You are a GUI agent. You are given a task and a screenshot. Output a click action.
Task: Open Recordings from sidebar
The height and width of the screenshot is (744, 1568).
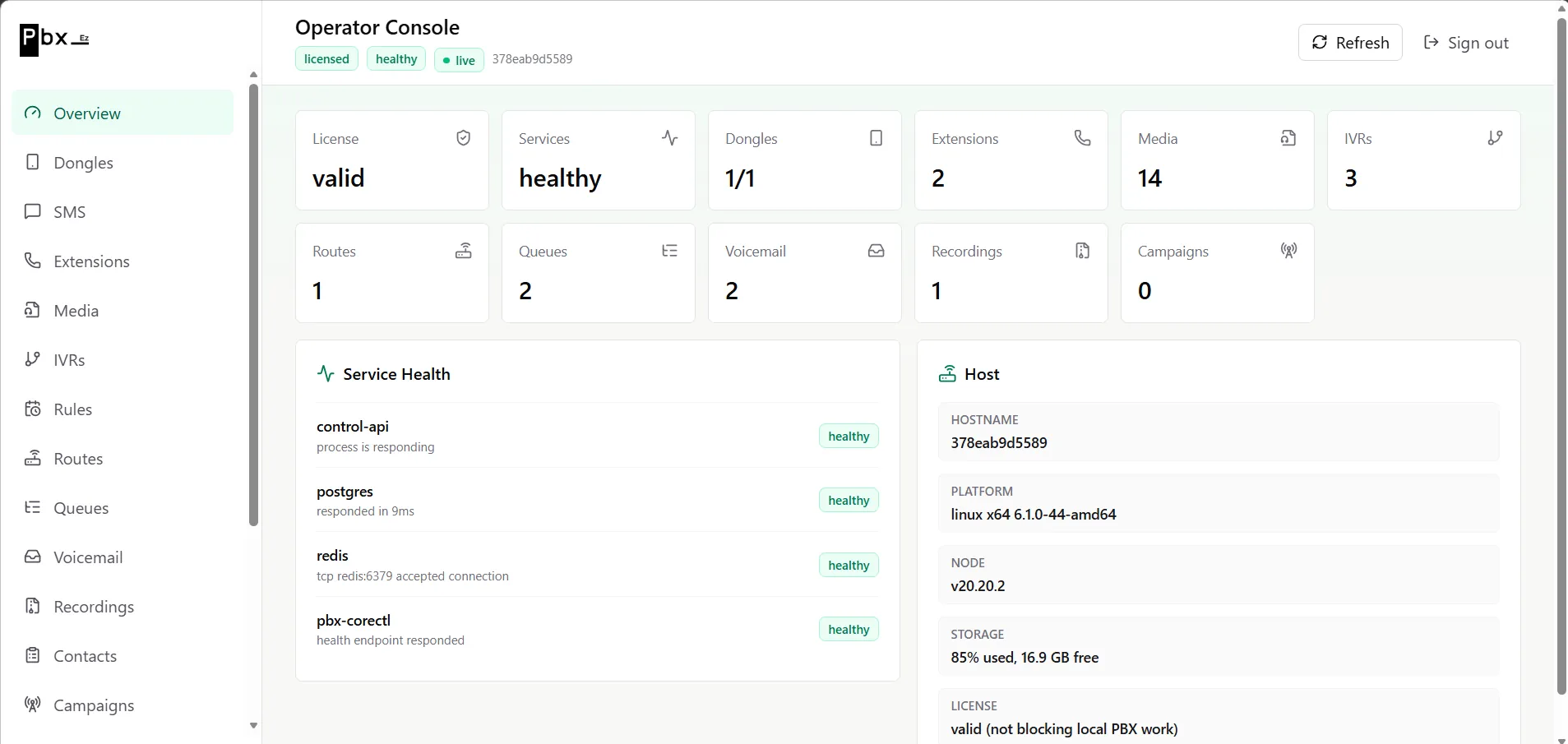[123, 606]
